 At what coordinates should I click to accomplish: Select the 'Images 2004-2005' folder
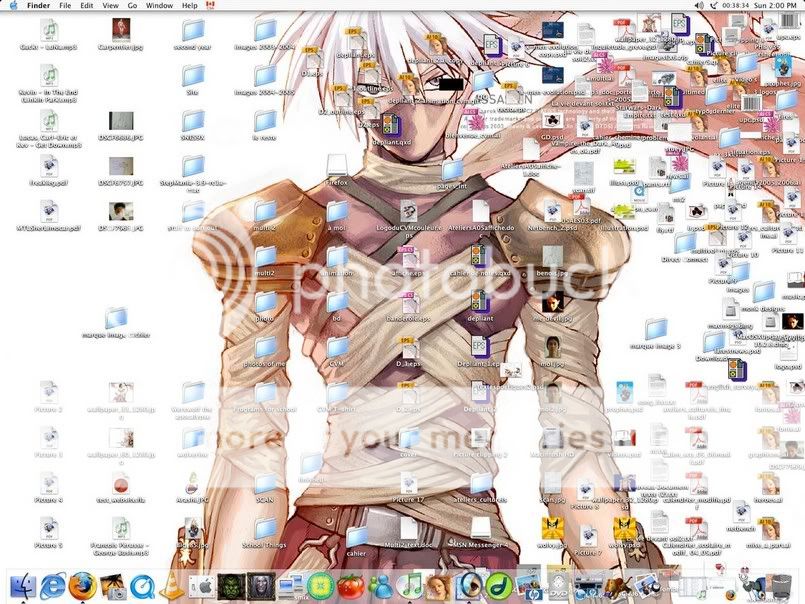265,76
